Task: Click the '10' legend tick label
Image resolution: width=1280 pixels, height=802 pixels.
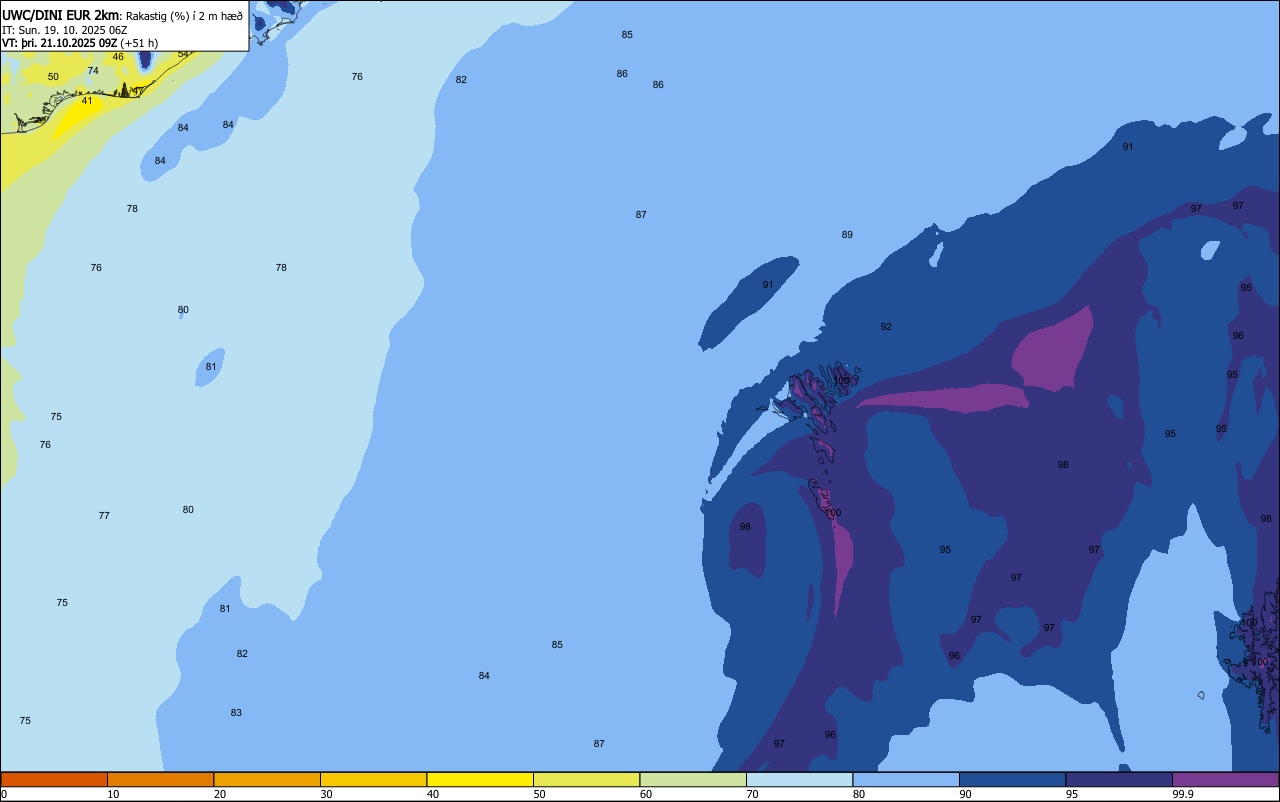Action: 113,794
